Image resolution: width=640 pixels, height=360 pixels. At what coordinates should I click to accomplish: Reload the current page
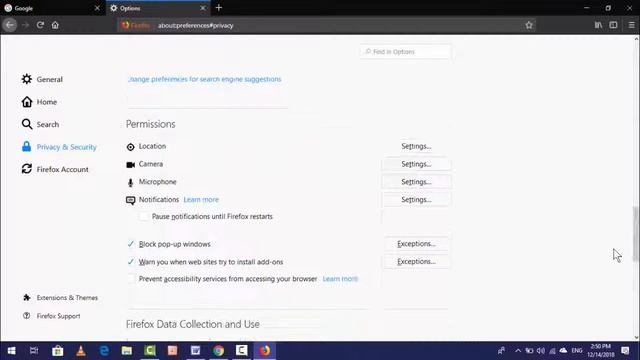pos(40,25)
